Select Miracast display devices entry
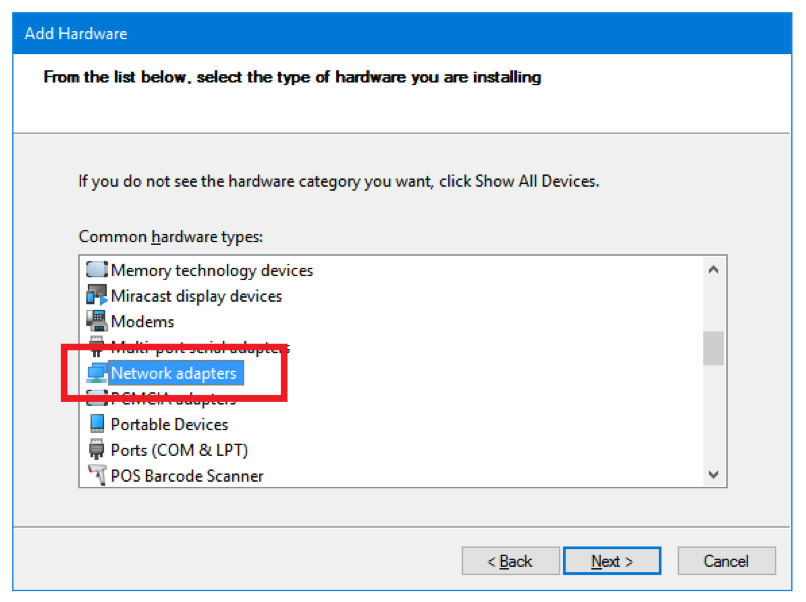Image resolution: width=806 pixels, height=602 pixels. point(196,296)
